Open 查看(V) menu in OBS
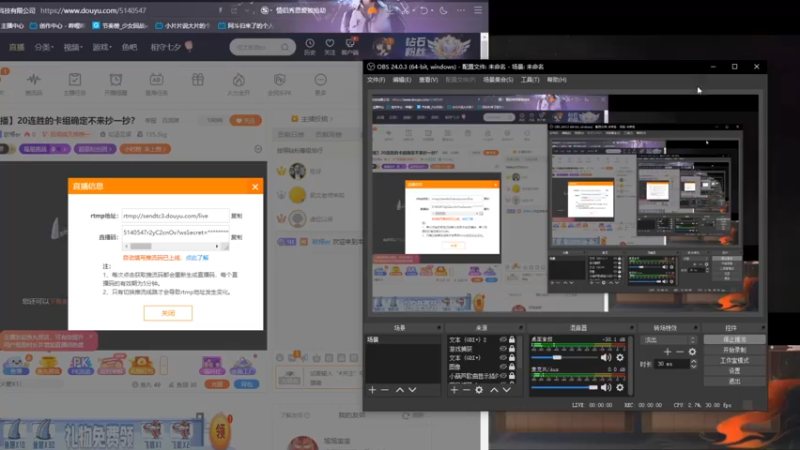This screenshot has width=800, height=450. tap(428, 80)
